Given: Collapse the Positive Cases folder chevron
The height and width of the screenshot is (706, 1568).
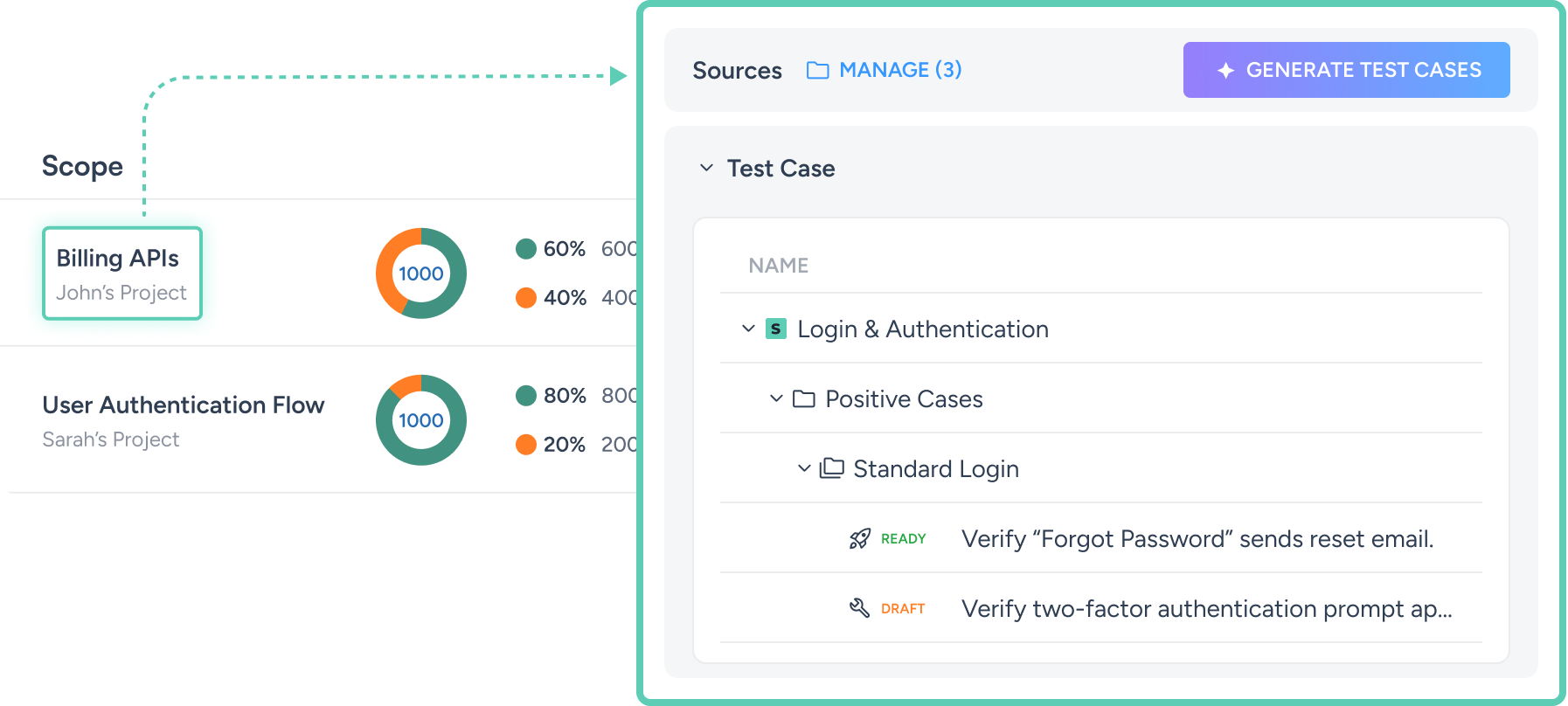Looking at the screenshot, I should tap(776, 398).
